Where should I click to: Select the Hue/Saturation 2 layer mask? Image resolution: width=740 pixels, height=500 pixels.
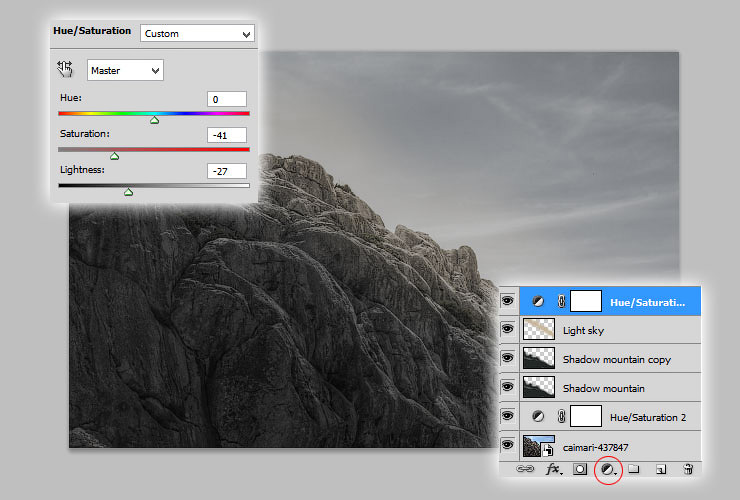[x=586, y=416]
